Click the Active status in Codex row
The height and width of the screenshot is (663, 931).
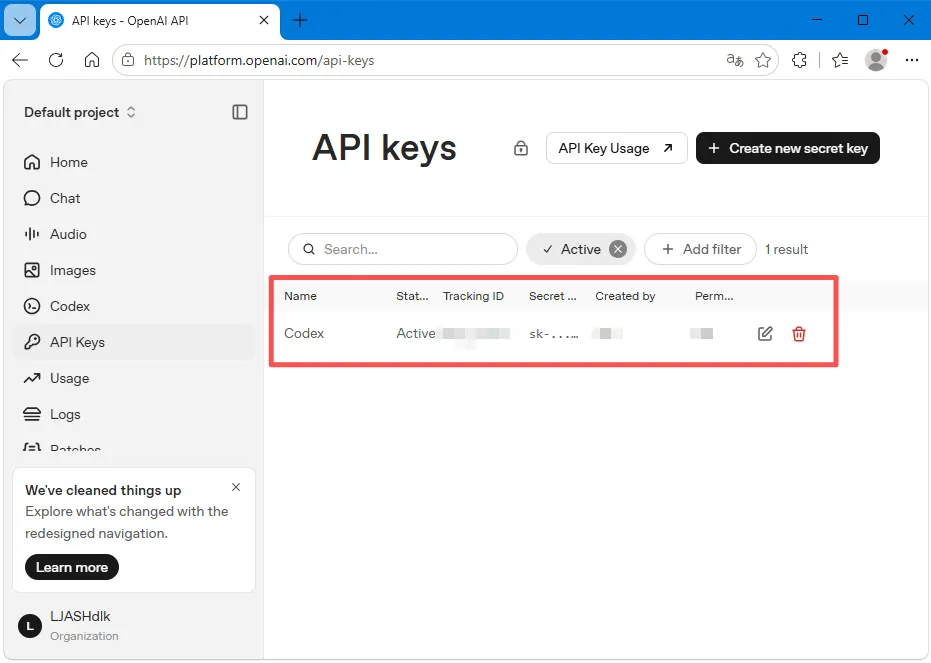(x=416, y=334)
